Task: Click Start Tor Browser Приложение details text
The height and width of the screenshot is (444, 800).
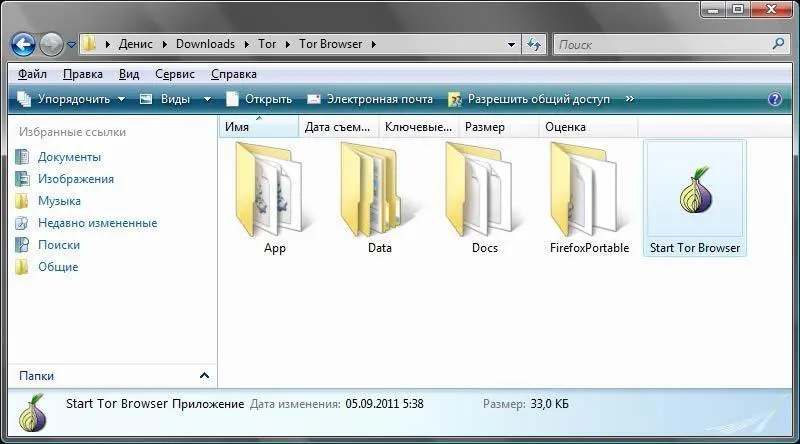Action: point(155,404)
